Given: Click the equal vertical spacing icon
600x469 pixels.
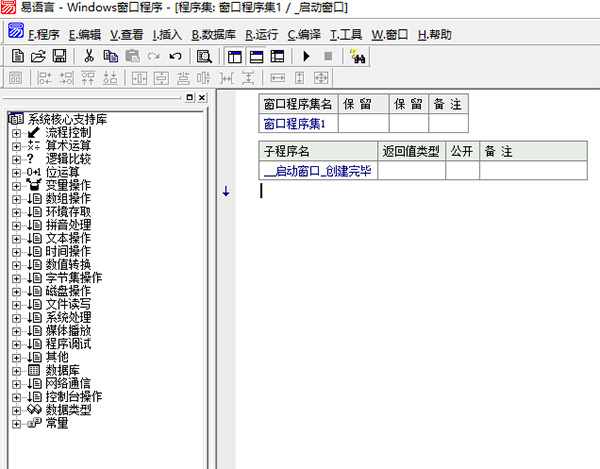Looking at the screenshot, I should tap(248, 78).
